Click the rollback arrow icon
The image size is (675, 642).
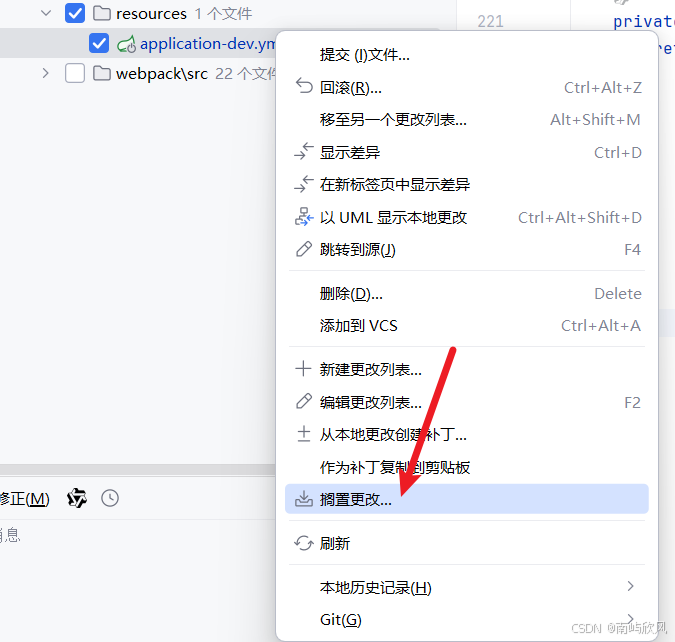(x=304, y=86)
